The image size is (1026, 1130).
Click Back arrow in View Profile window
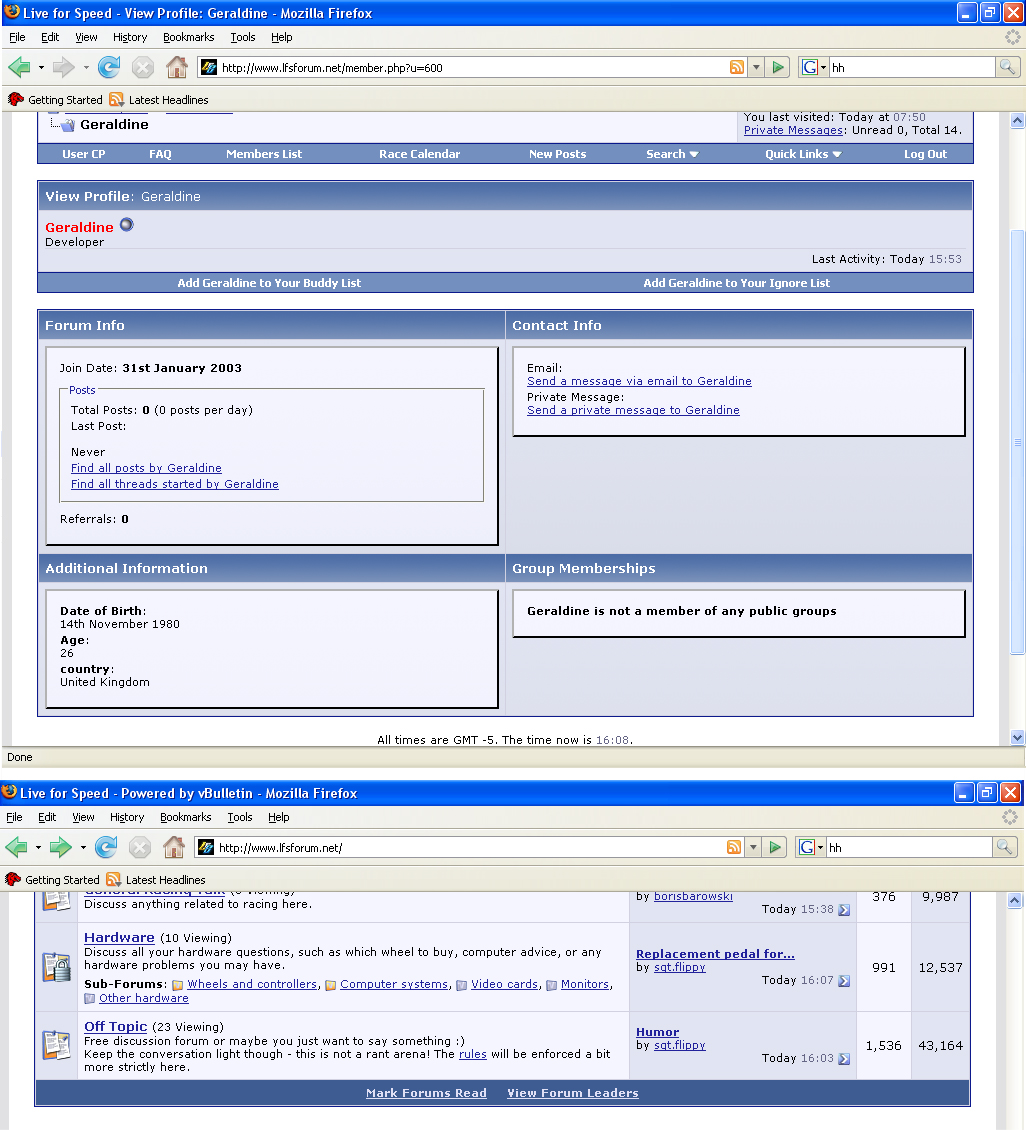(19, 68)
